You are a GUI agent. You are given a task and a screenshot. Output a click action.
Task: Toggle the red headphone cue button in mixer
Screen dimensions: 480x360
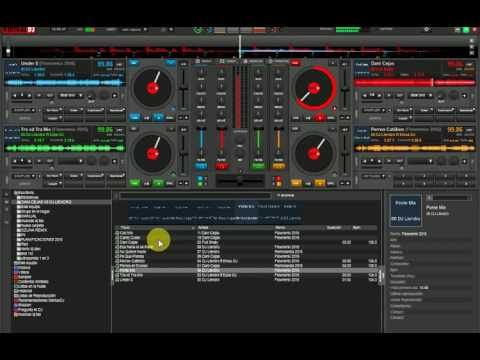click(221, 165)
